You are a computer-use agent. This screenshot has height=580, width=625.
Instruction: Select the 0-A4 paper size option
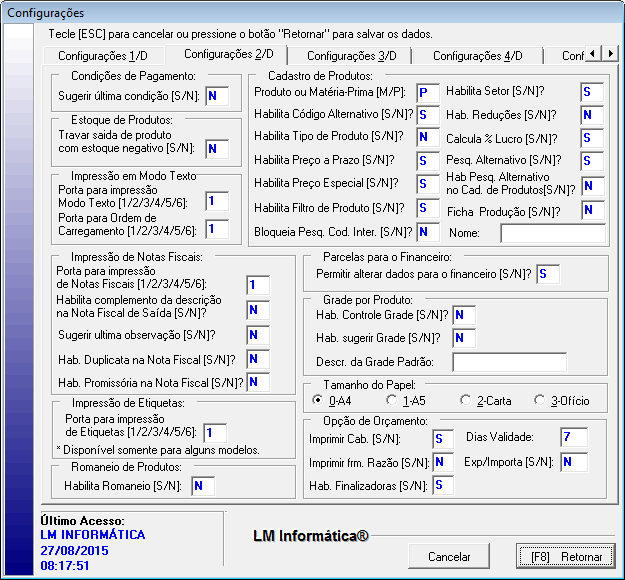319,400
